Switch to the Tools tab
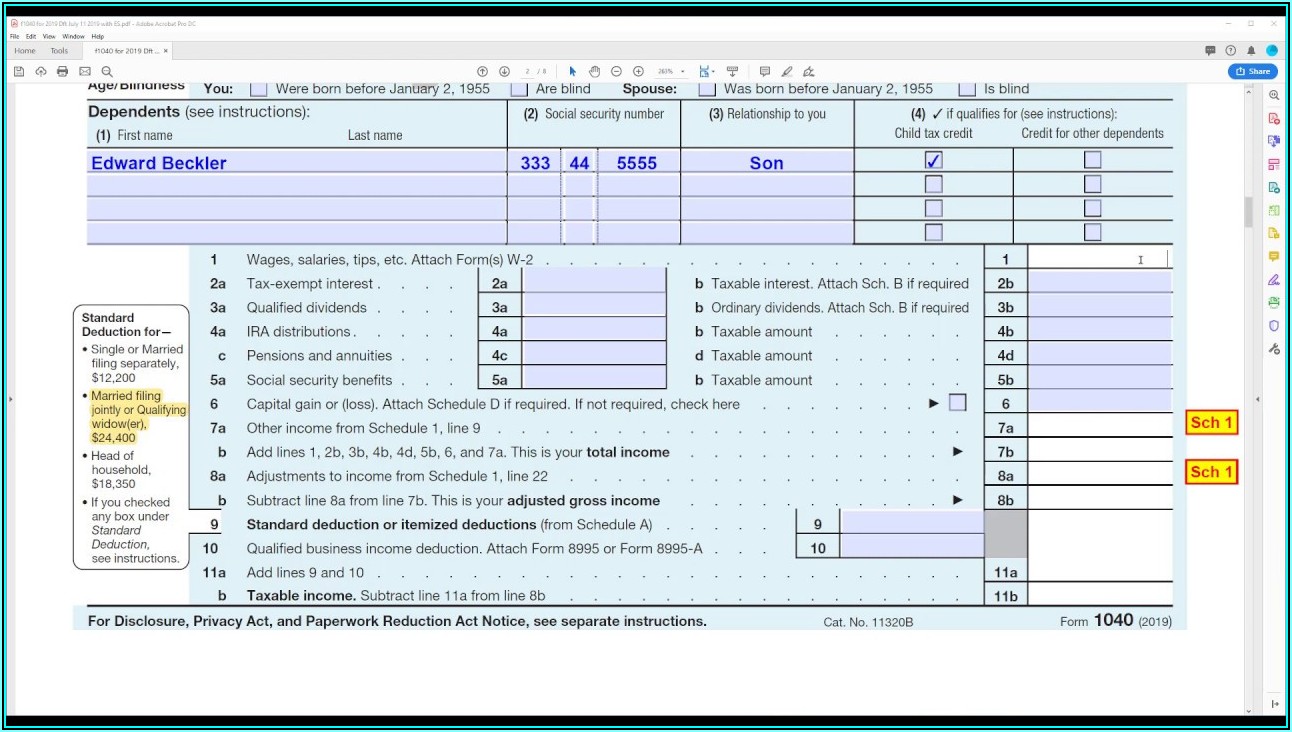This screenshot has width=1292, height=732. 59,50
